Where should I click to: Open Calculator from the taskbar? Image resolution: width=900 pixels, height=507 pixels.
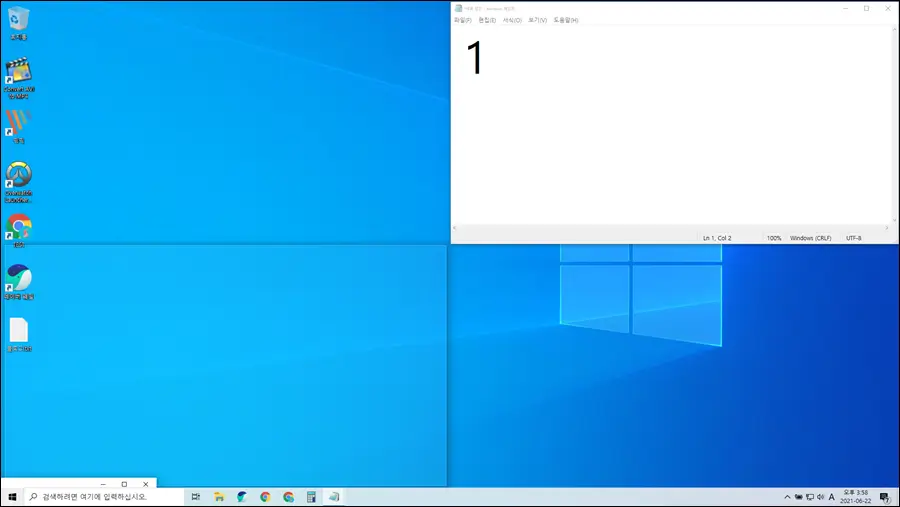coord(311,497)
